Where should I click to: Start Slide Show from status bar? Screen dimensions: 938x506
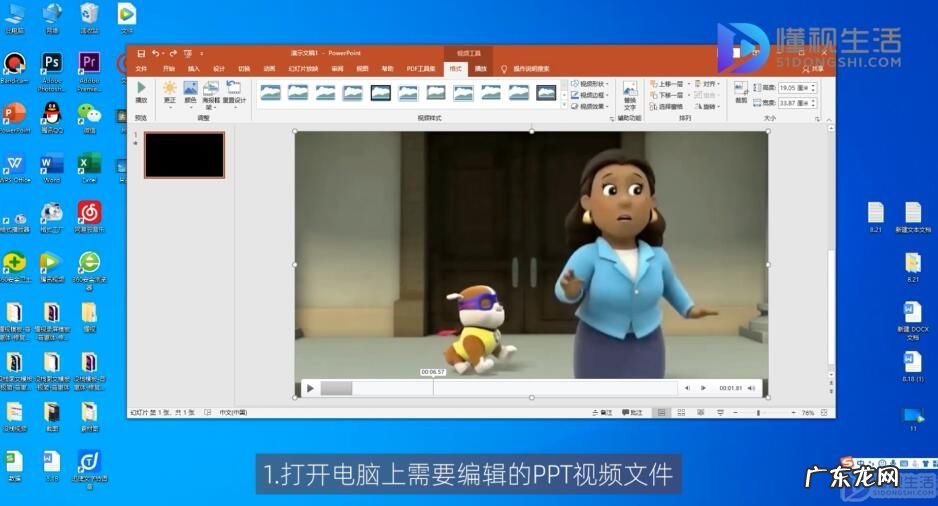[x=720, y=413]
